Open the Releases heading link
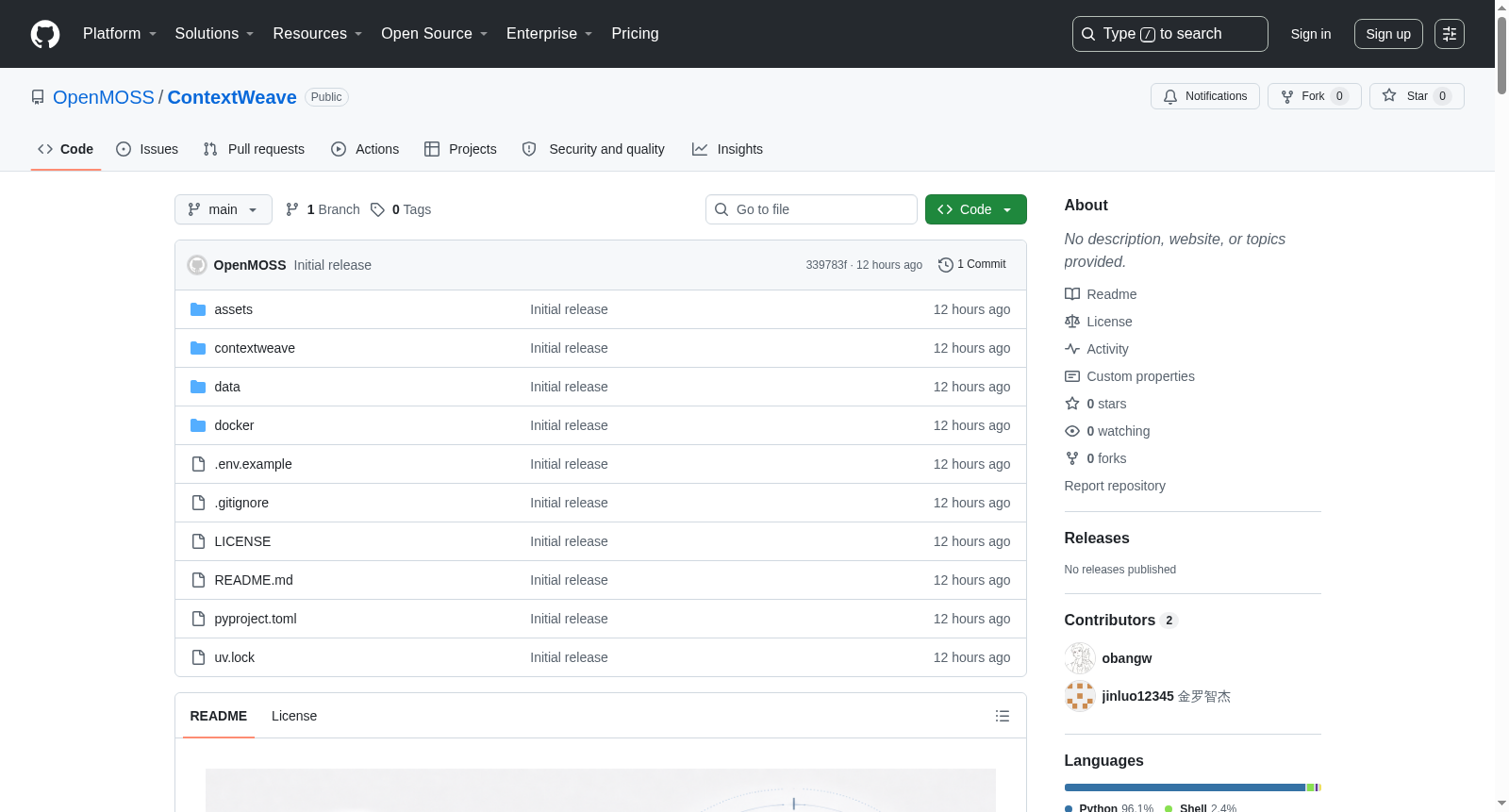Image resolution: width=1509 pixels, height=812 pixels. tap(1097, 539)
